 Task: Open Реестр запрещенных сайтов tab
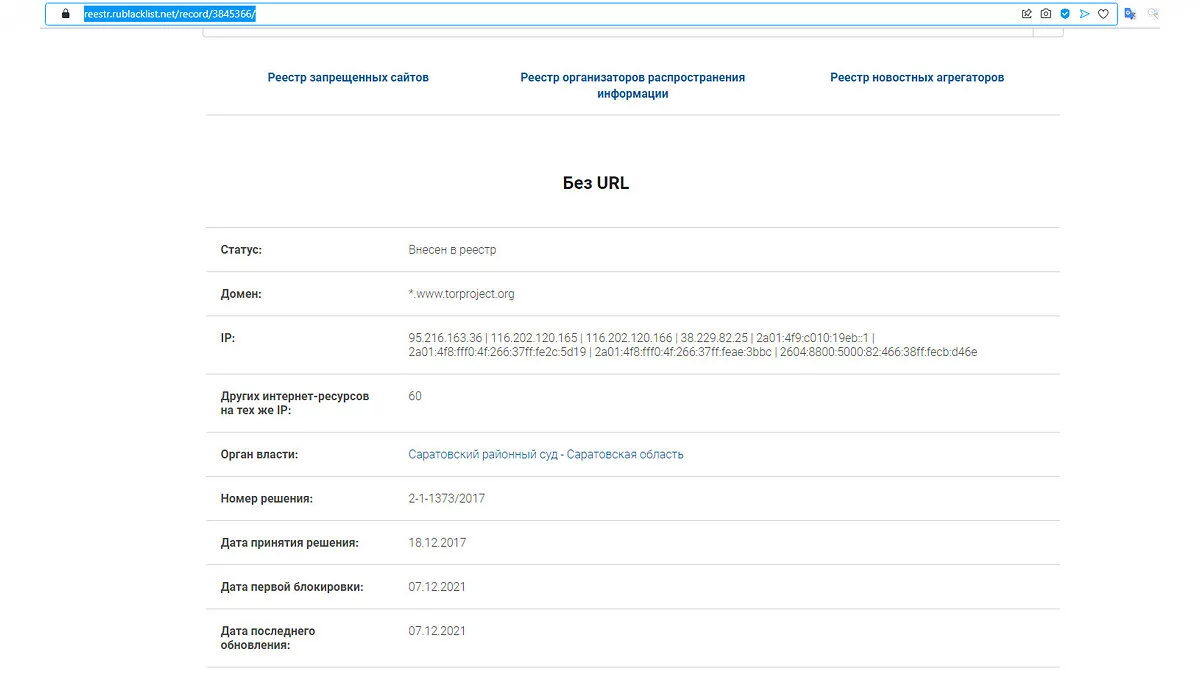[x=348, y=77]
